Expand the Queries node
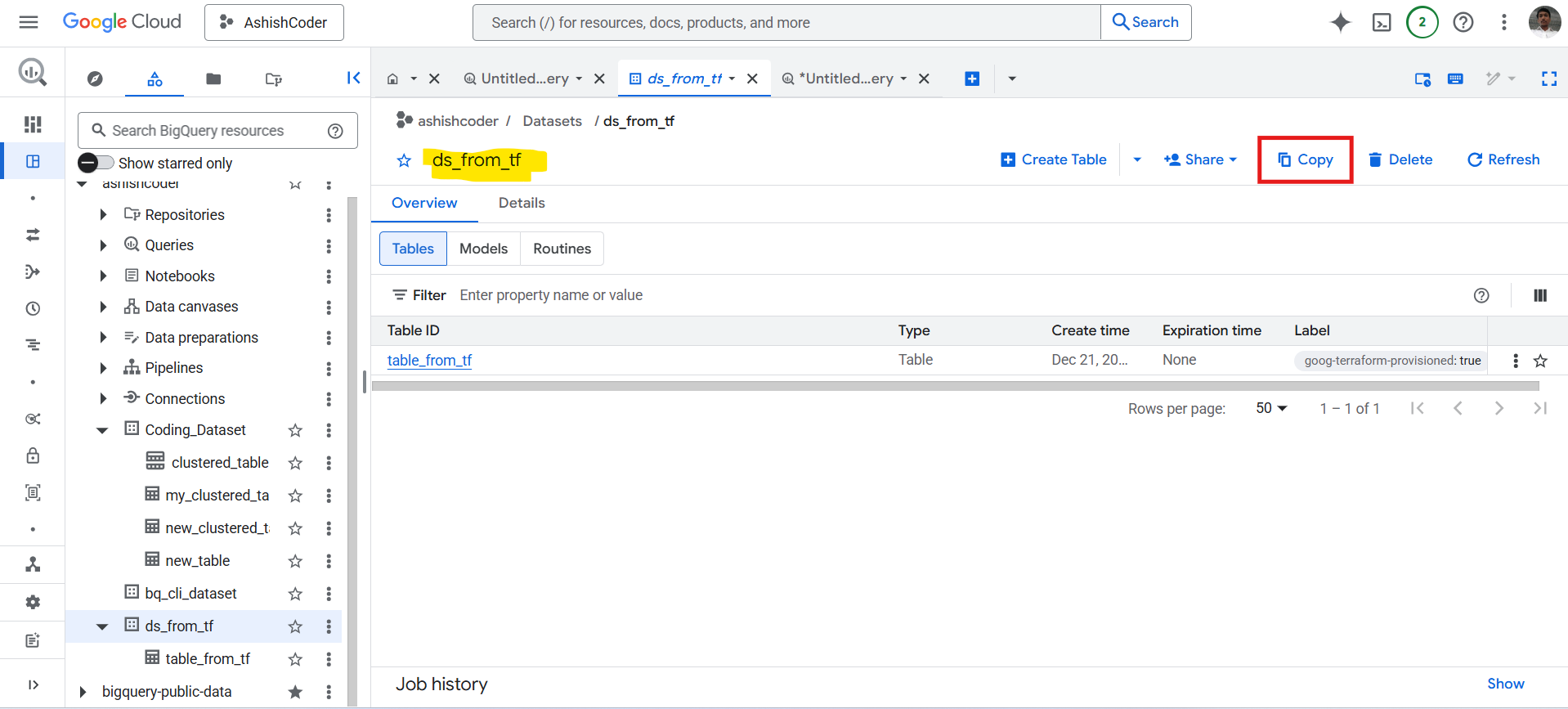Viewport: 1568px width, 709px height. coord(103,245)
